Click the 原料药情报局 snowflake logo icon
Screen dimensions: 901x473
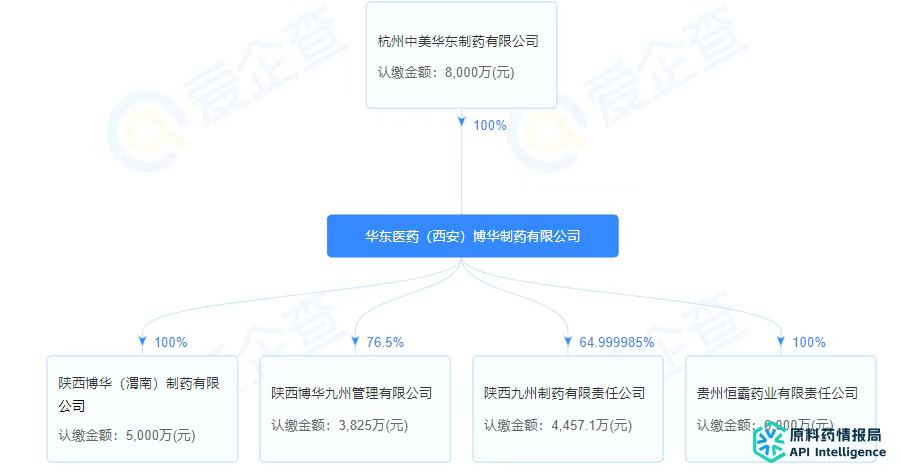coord(771,442)
